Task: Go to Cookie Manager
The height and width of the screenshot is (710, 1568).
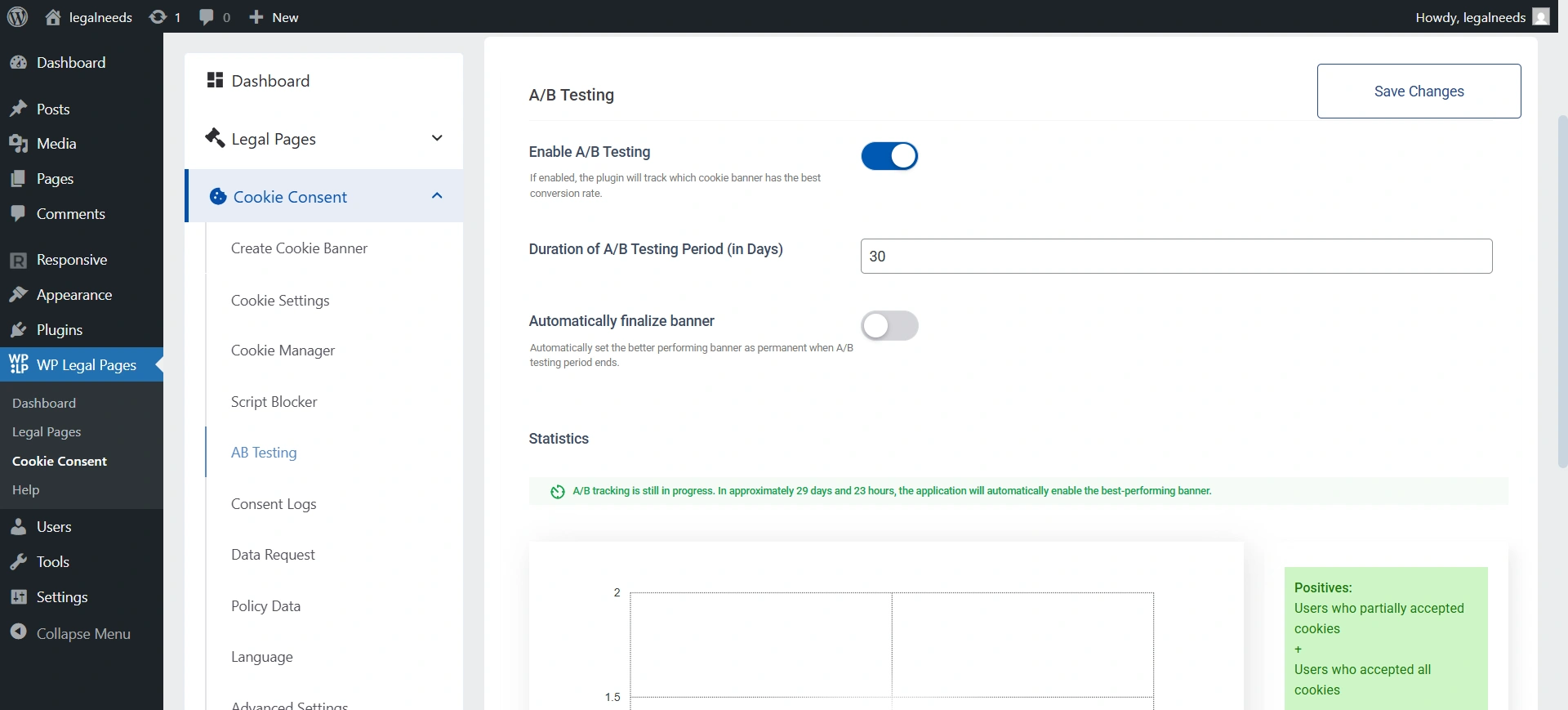Action: (283, 351)
